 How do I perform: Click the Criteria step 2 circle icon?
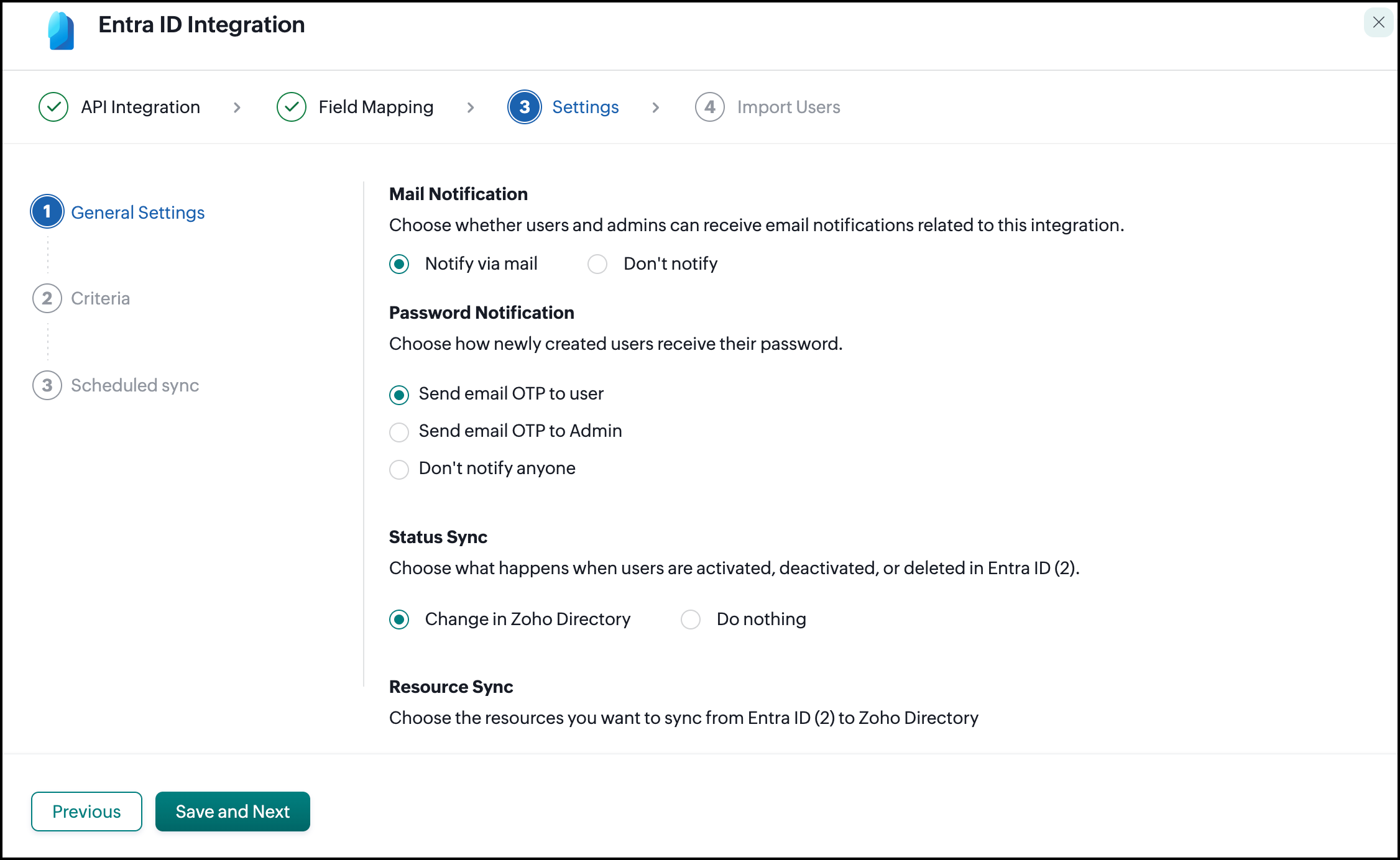tap(47, 298)
